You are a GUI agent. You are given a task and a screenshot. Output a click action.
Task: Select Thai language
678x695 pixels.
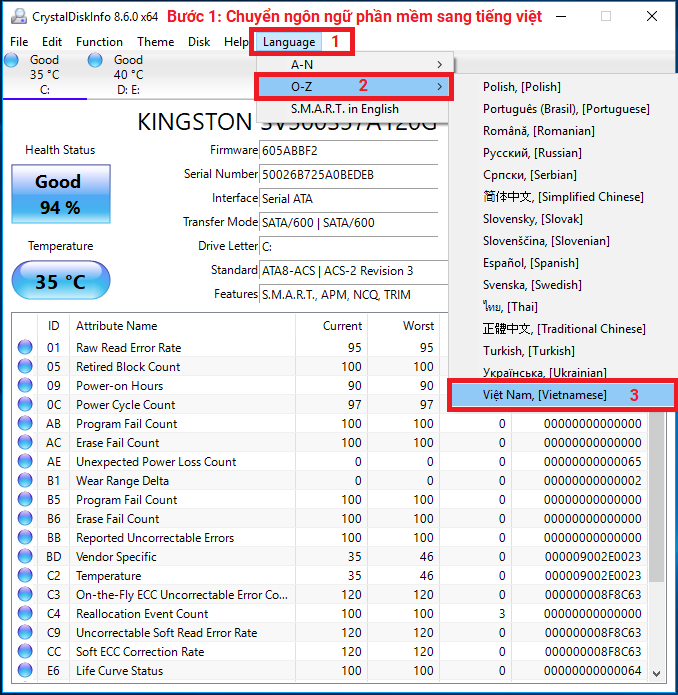coord(510,307)
